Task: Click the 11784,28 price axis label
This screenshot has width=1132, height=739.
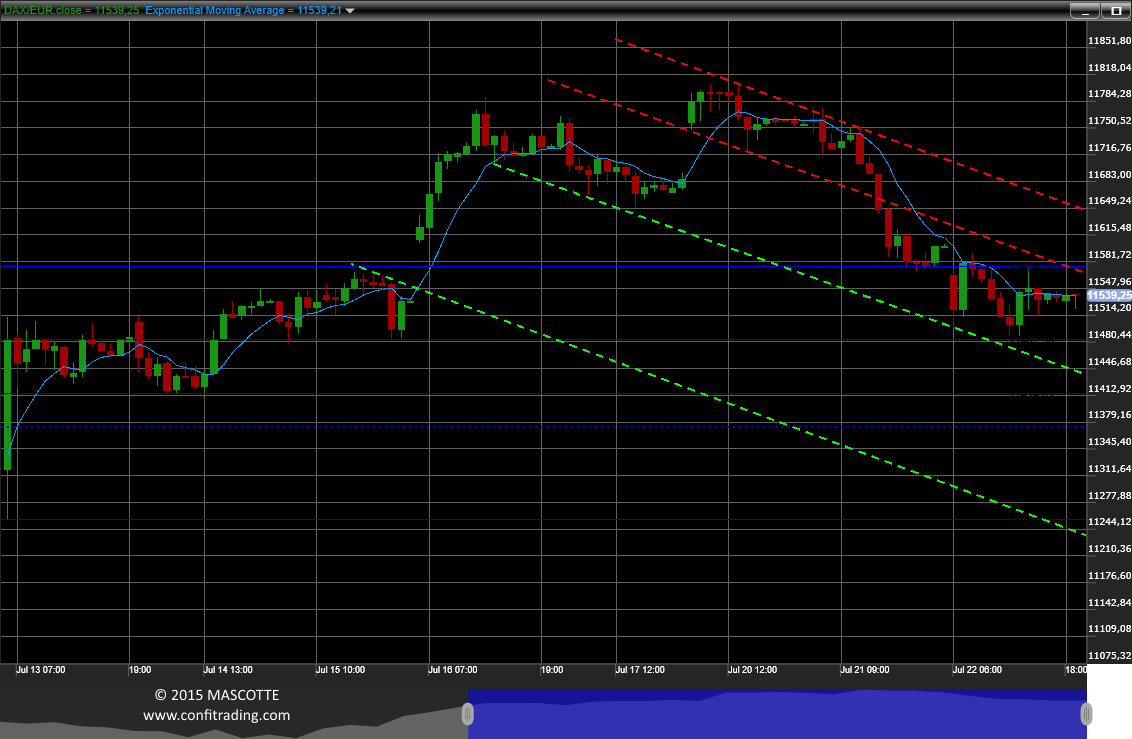Action: [1109, 94]
